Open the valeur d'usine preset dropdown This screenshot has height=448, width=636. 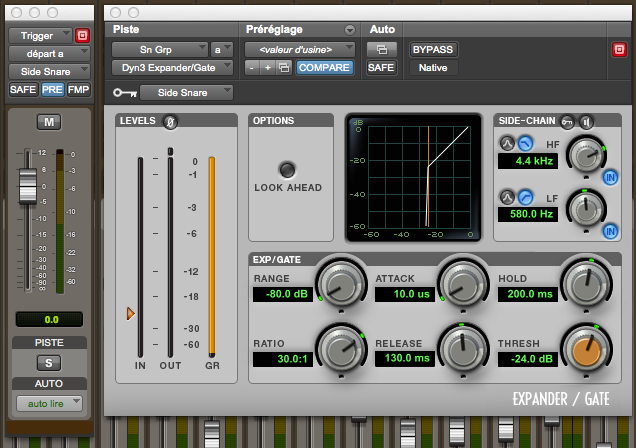(x=300, y=49)
